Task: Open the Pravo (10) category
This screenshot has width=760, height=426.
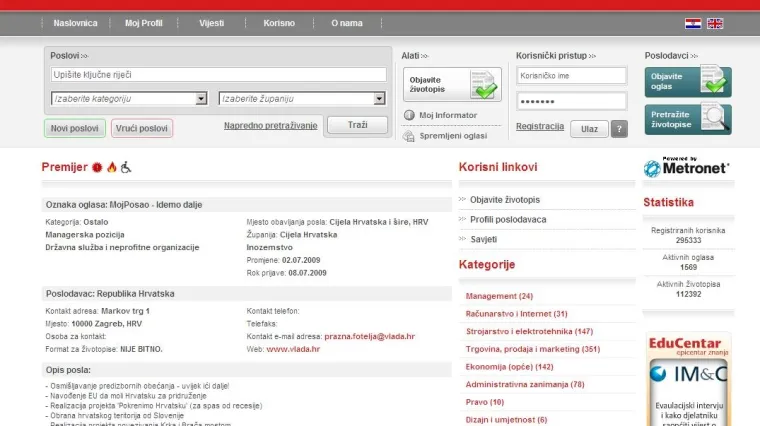Action: (485, 402)
